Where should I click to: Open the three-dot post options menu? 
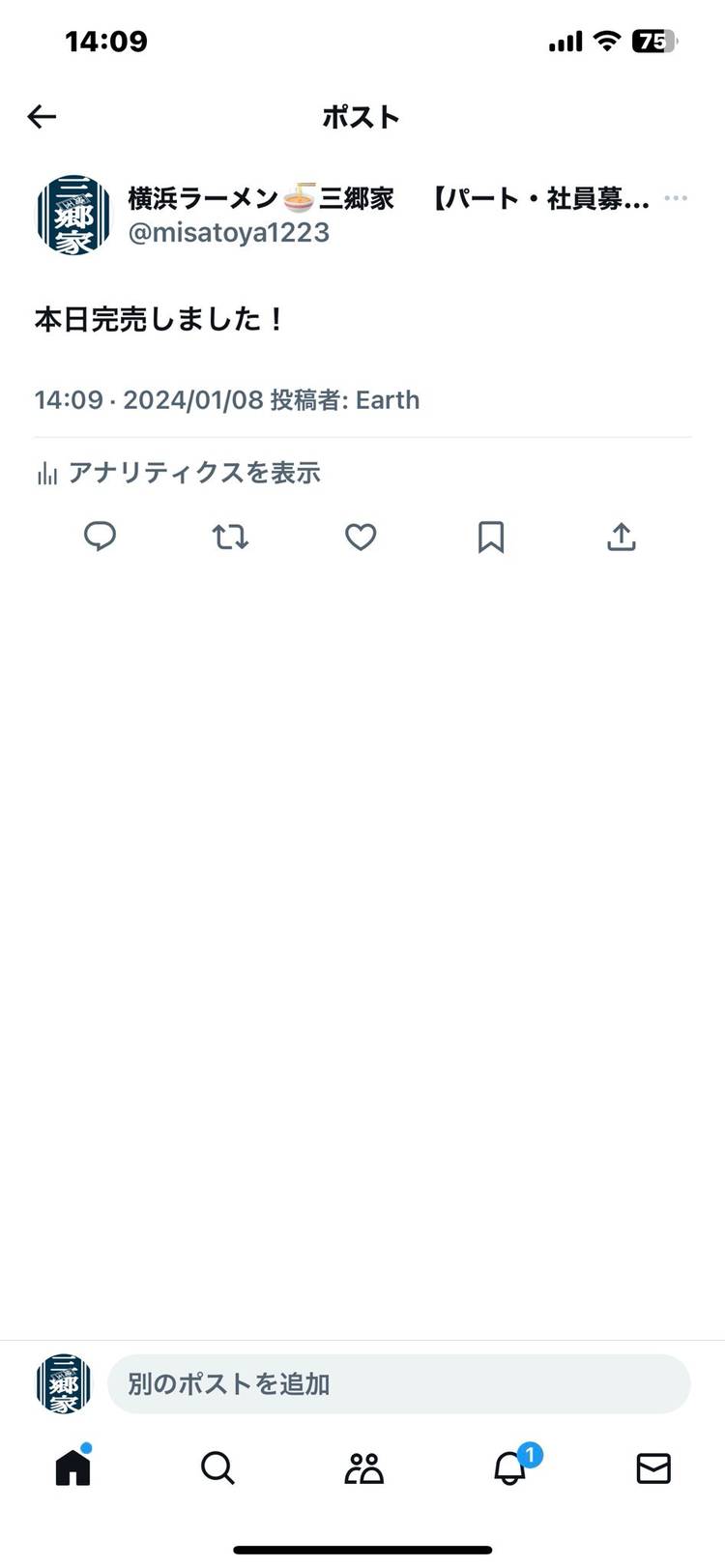[676, 198]
